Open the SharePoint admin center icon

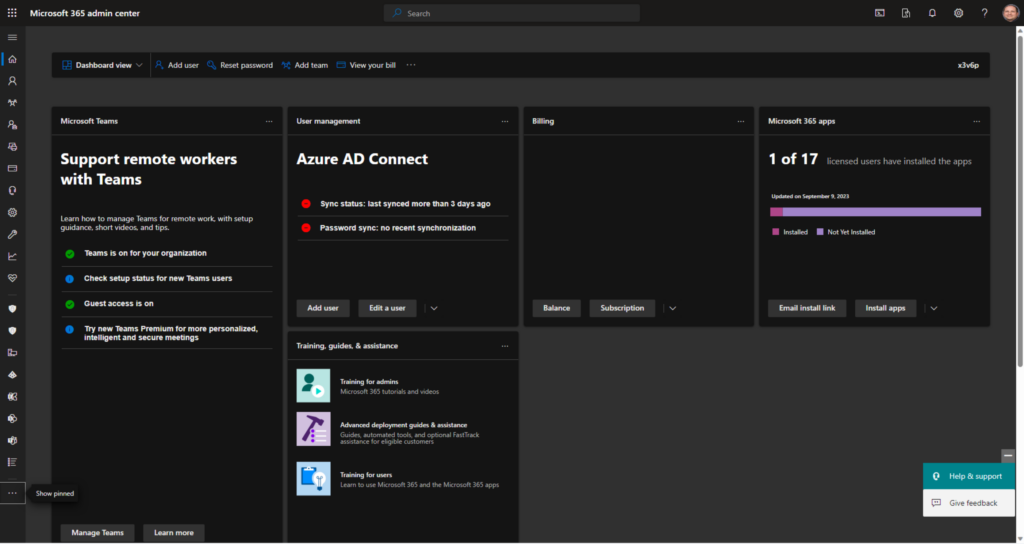tap(12, 419)
